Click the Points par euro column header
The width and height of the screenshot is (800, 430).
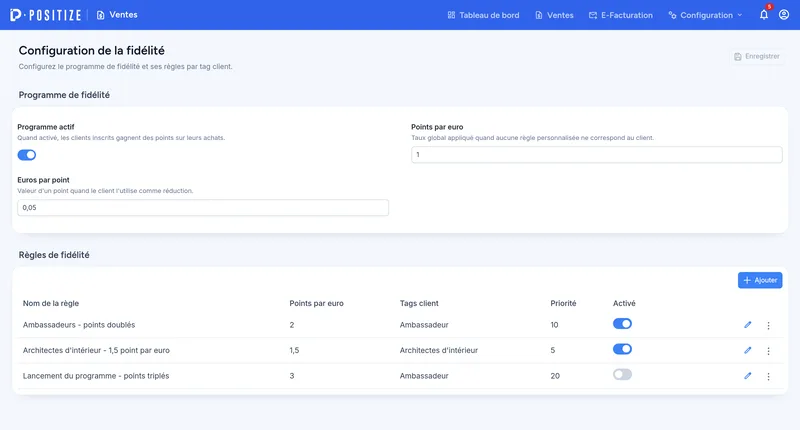tap(316, 303)
